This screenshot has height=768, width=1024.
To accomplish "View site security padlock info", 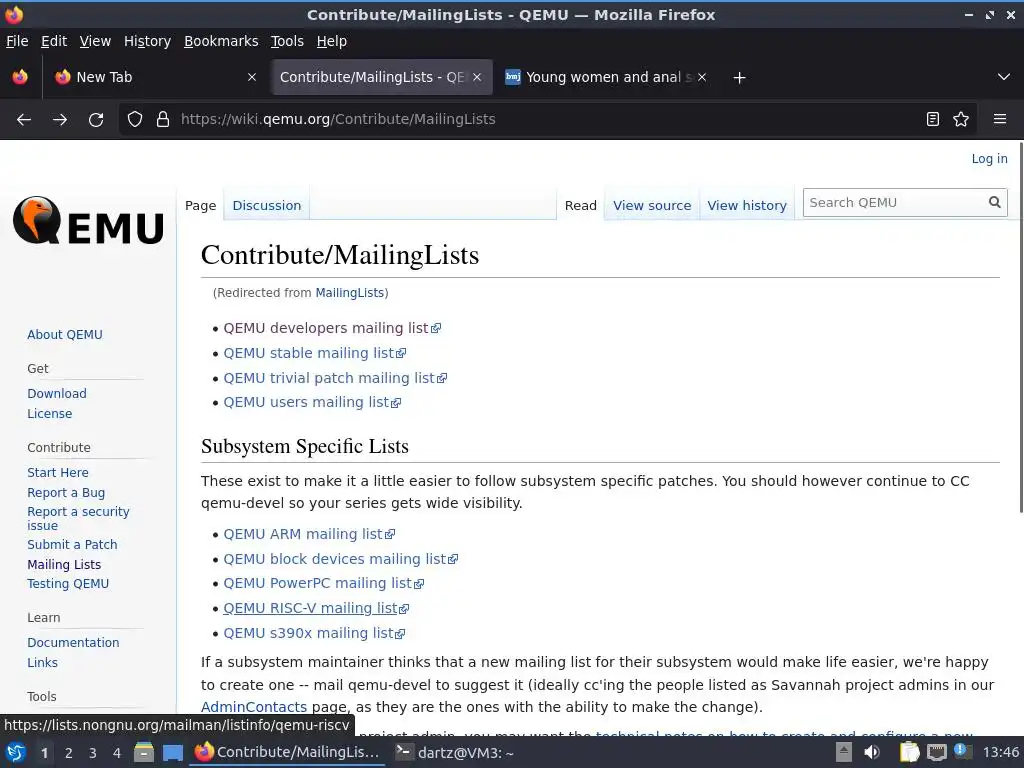I will [x=163, y=119].
